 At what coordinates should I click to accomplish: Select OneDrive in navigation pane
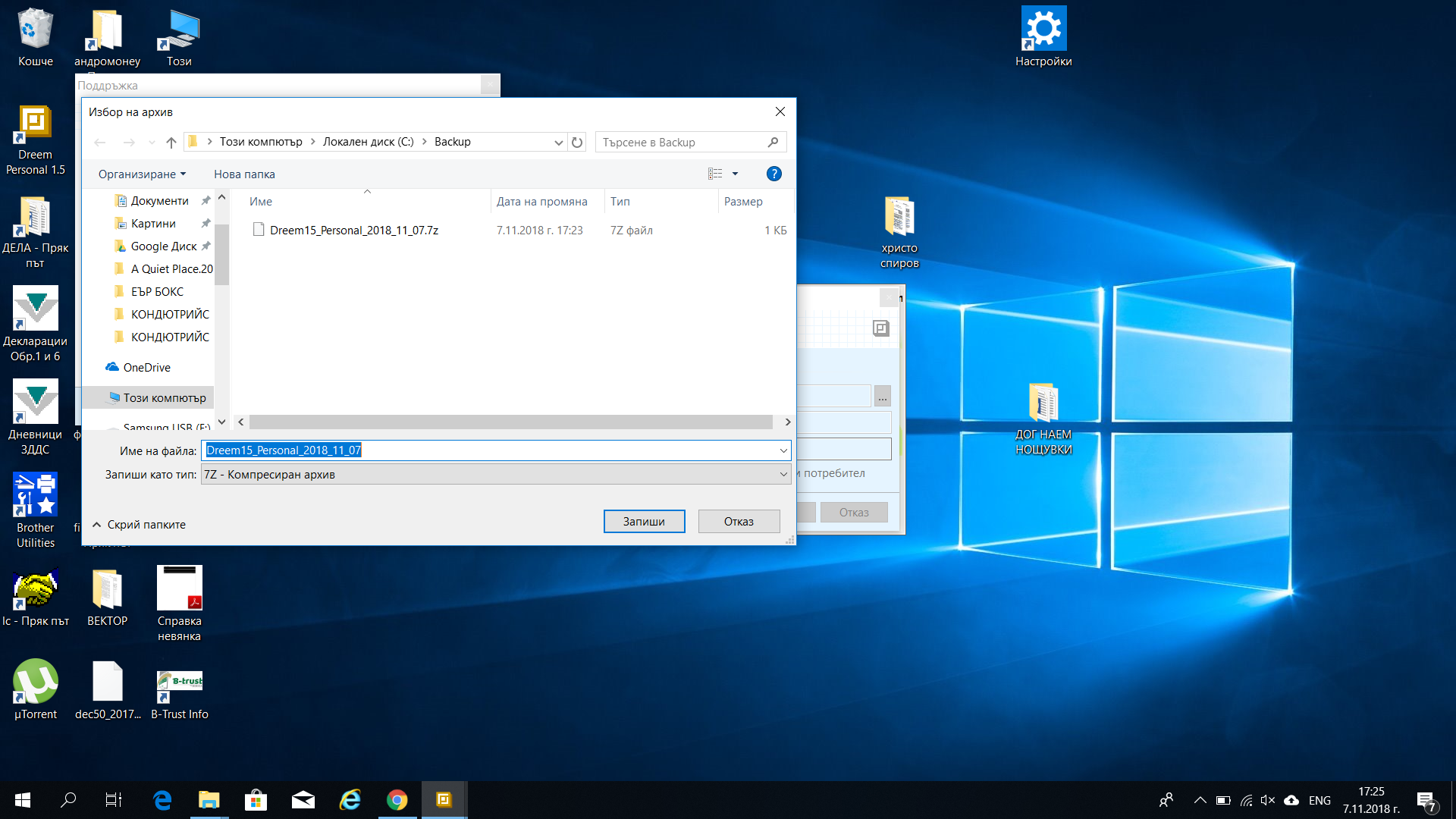146,368
